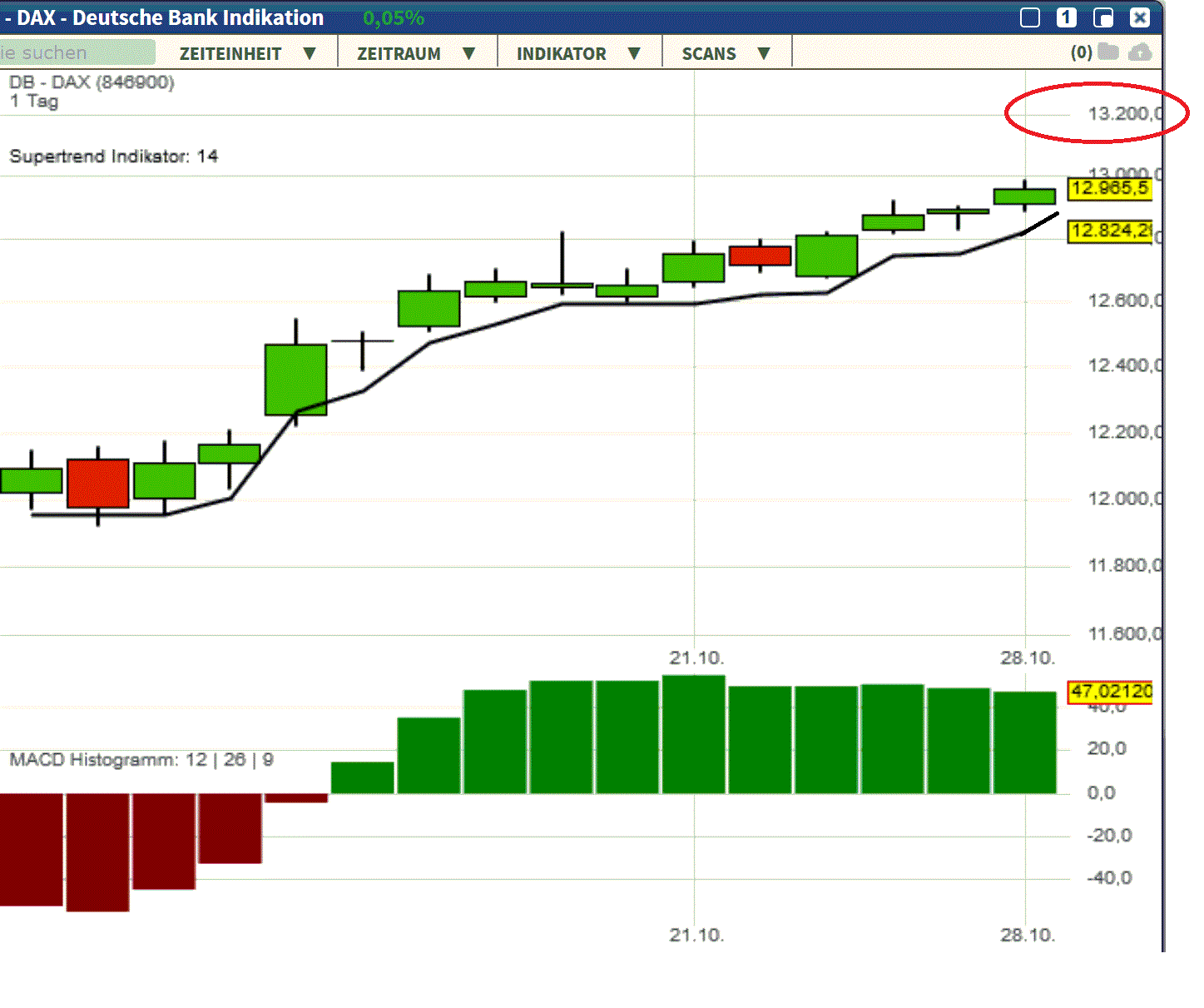Image resolution: width=1204 pixels, height=1008 pixels.
Task: Click the "DAX - Deutsche Bank Indikation" title
Action: tap(171, 17)
